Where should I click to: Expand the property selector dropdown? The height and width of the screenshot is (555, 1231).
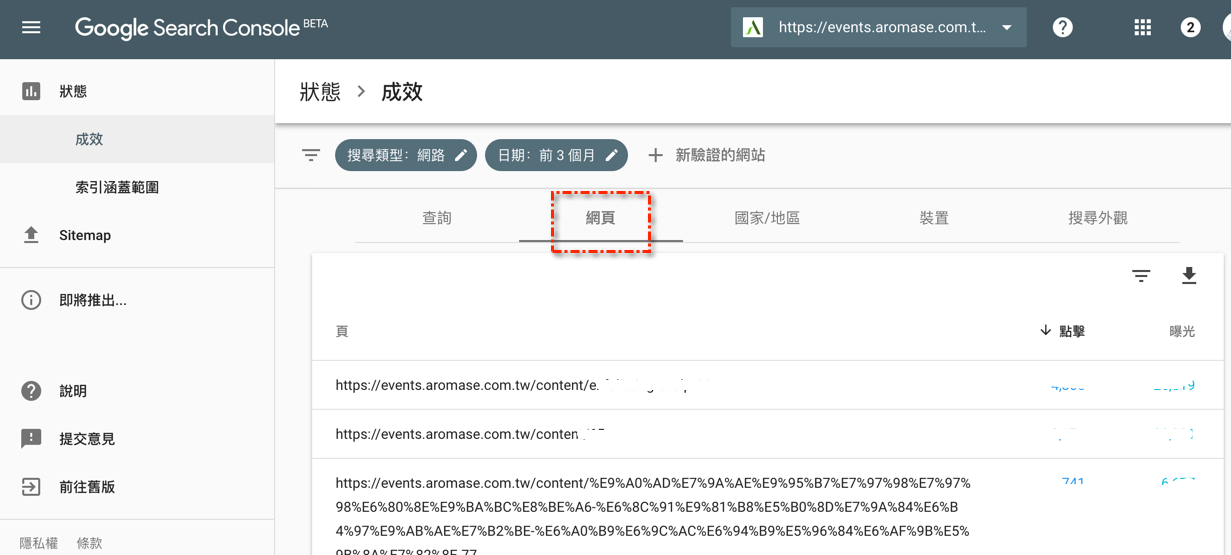1006,28
